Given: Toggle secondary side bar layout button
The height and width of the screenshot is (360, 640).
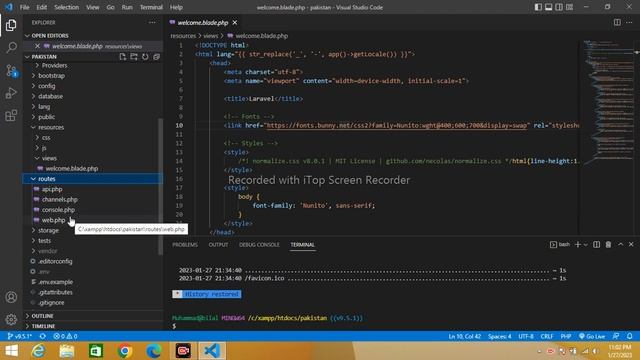Looking at the screenshot, I should [x=559, y=7].
